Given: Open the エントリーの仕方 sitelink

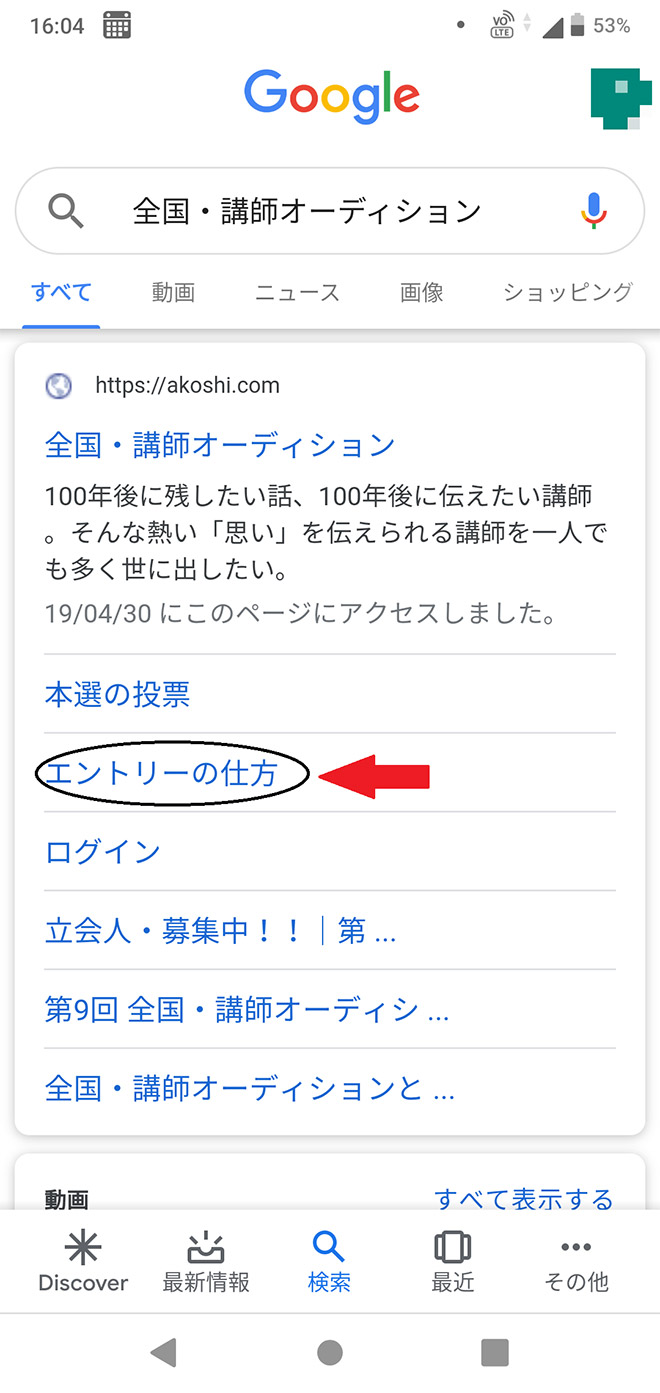Looking at the screenshot, I should [x=161, y=773].
